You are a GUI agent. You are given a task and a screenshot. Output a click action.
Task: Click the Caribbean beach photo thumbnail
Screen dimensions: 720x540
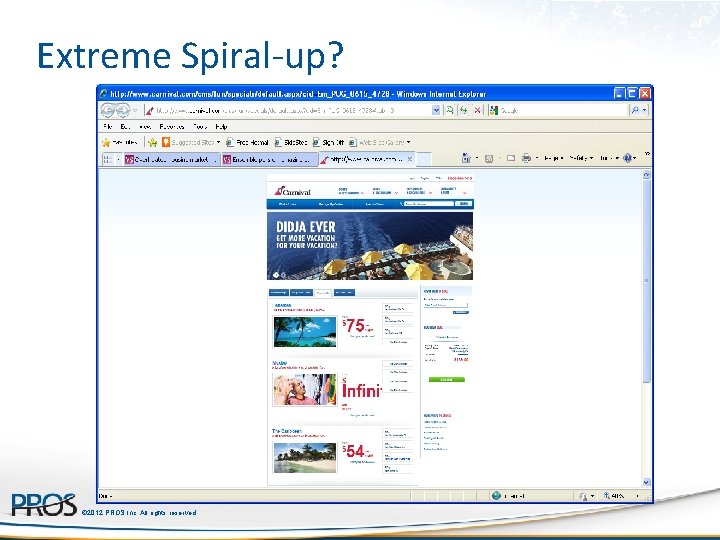click(305, 457)
